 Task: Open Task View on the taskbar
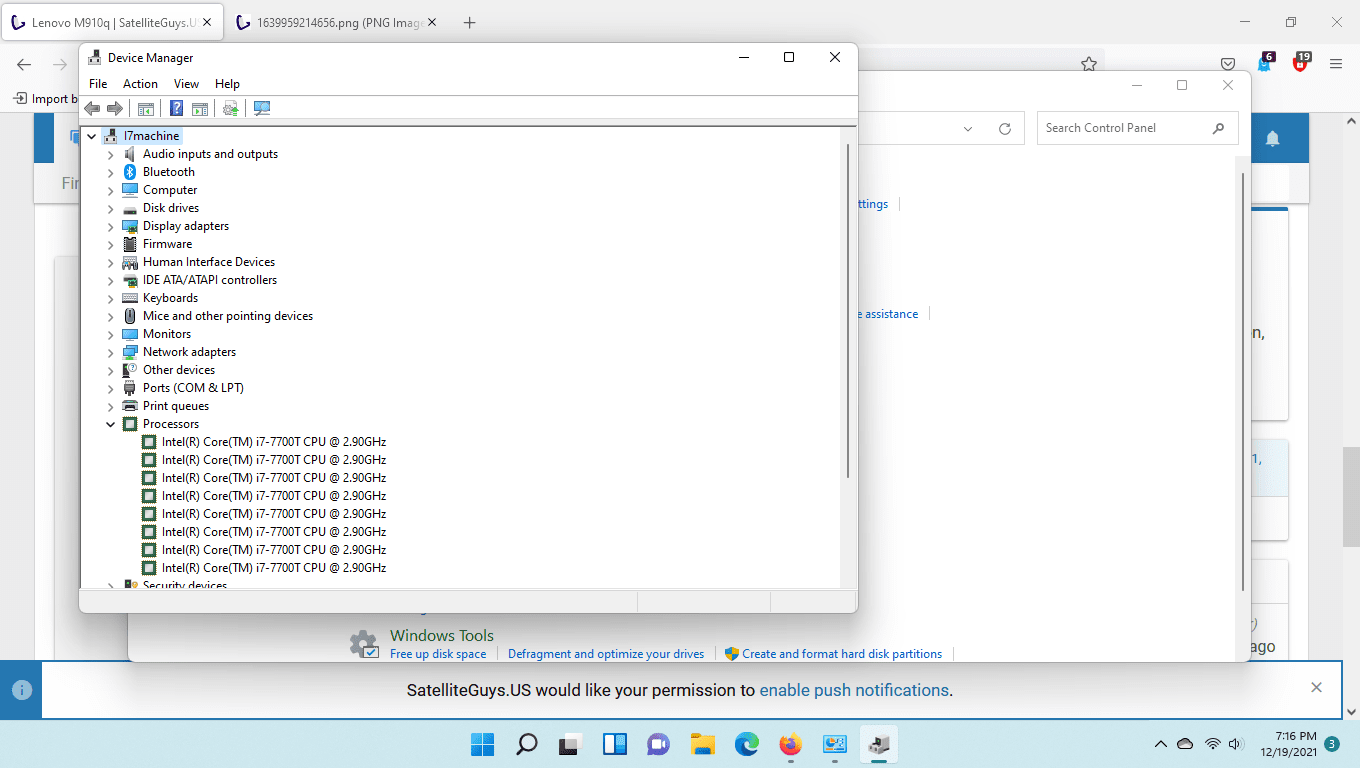[x=570, y=744]
